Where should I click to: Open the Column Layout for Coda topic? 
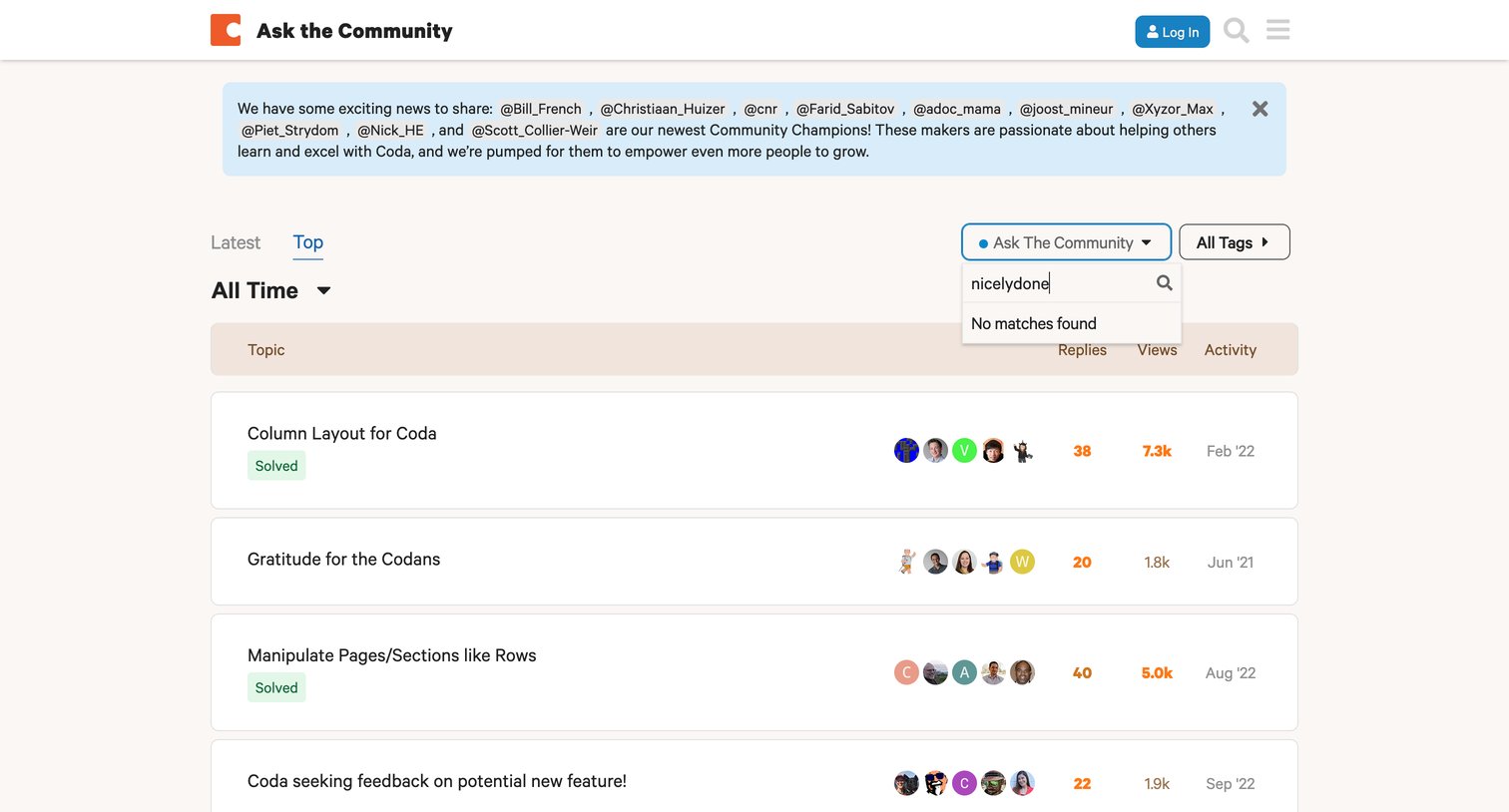click(x=342, y=434)
